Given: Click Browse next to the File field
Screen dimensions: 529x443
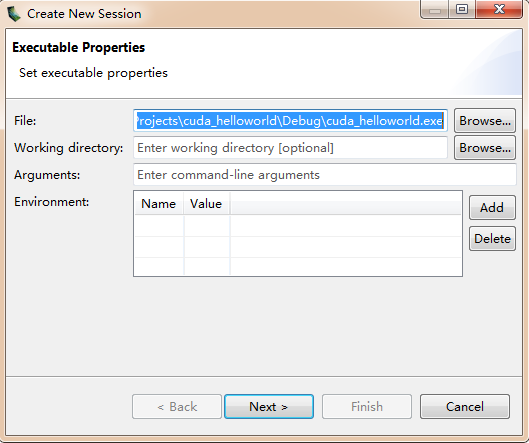Looking at the screenshot, I should click(485, 120).
